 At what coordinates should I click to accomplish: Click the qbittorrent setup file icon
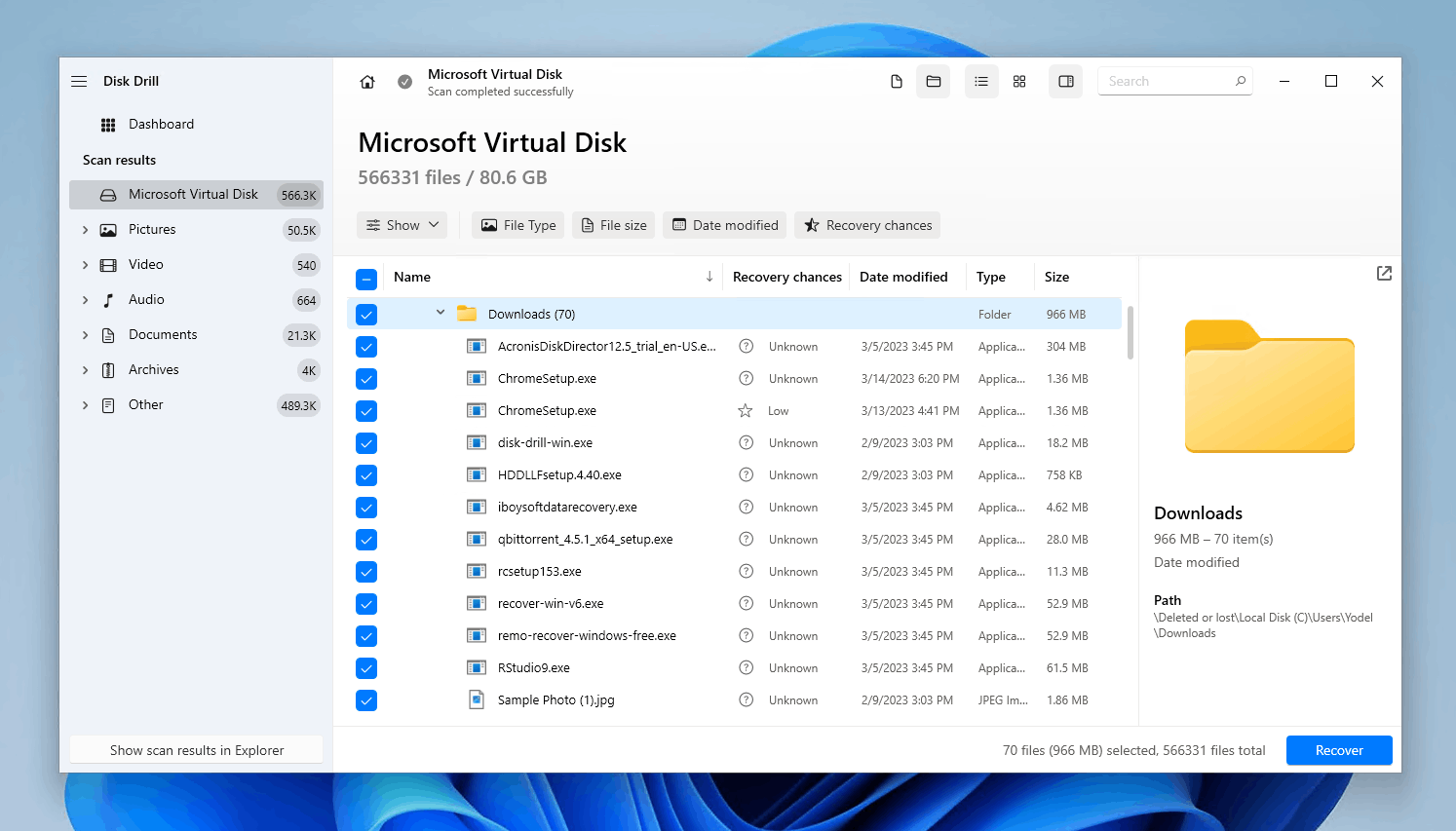click(x=477, y=539)
